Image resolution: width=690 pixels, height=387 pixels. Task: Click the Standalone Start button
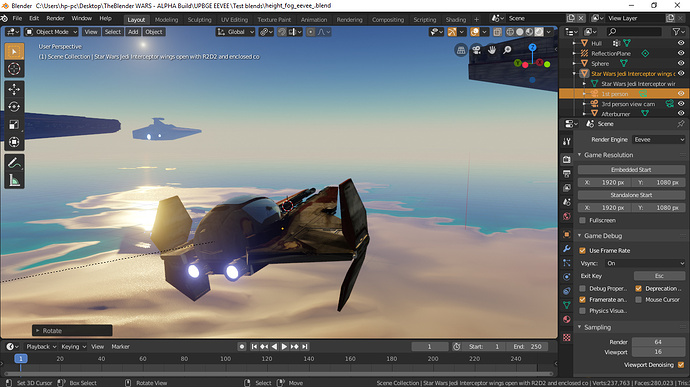(x=631, y=195)
